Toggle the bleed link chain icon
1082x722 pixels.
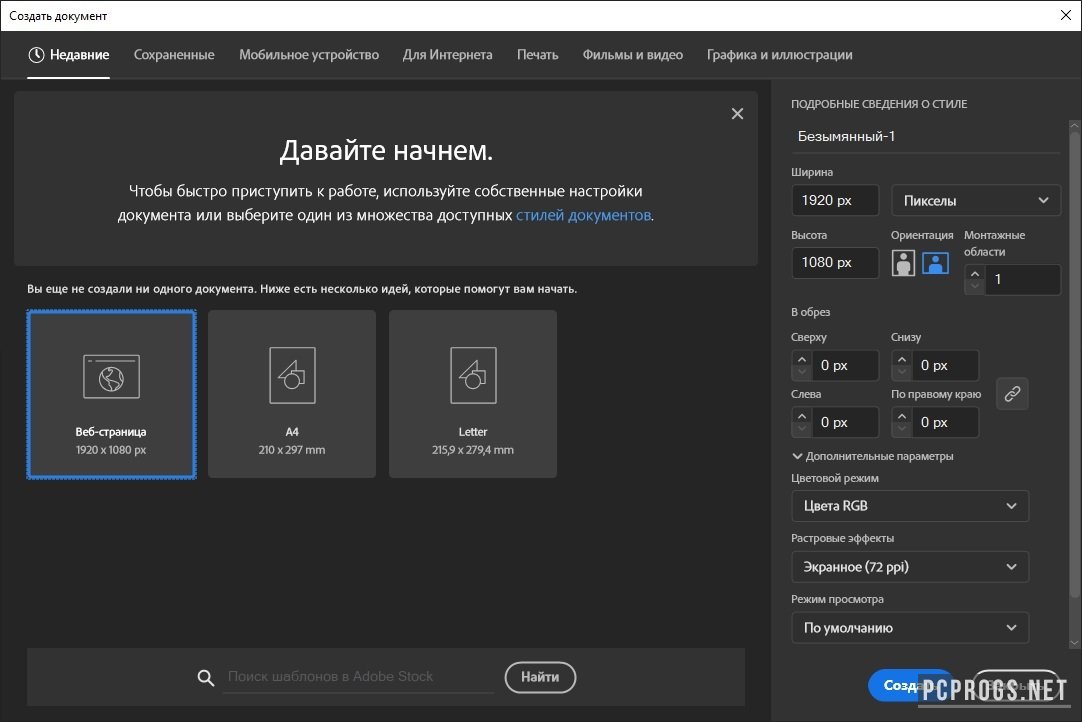click(1012, 393)
